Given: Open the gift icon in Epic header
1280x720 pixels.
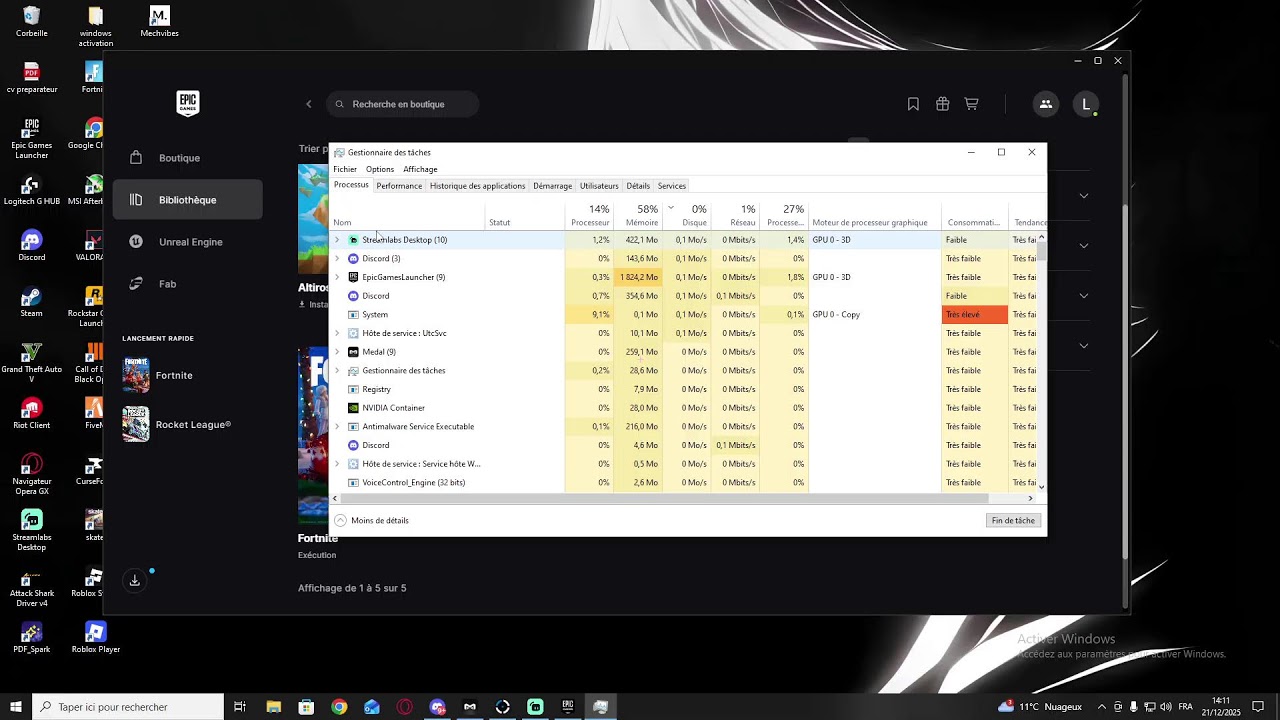Looking at the screenshot, I should coord(942,104).
